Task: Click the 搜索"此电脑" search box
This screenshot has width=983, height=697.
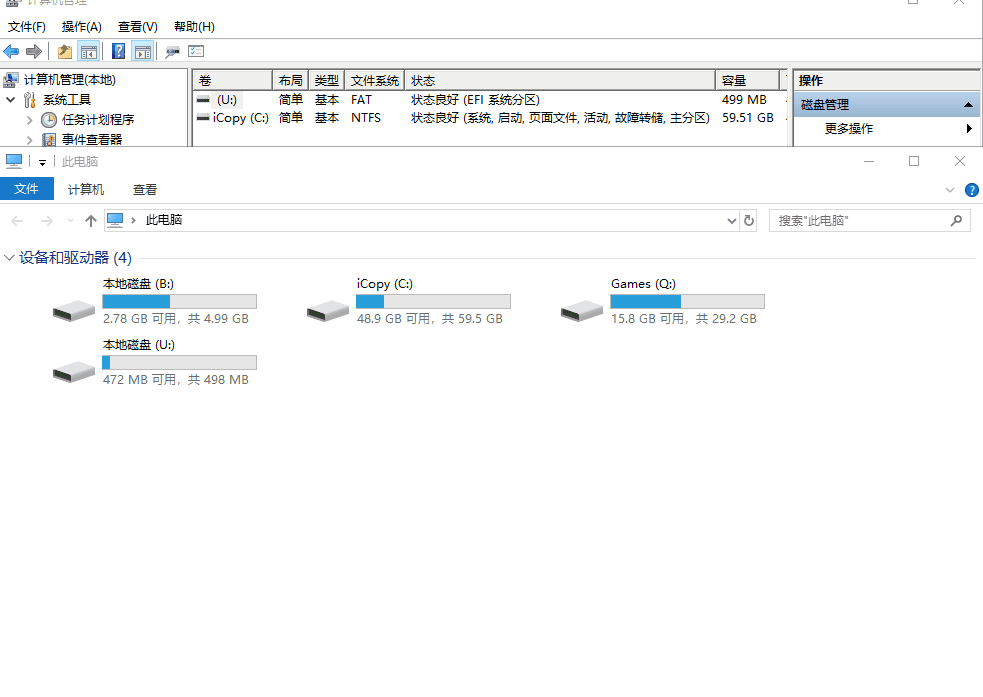Action: [x=860, y=220]
